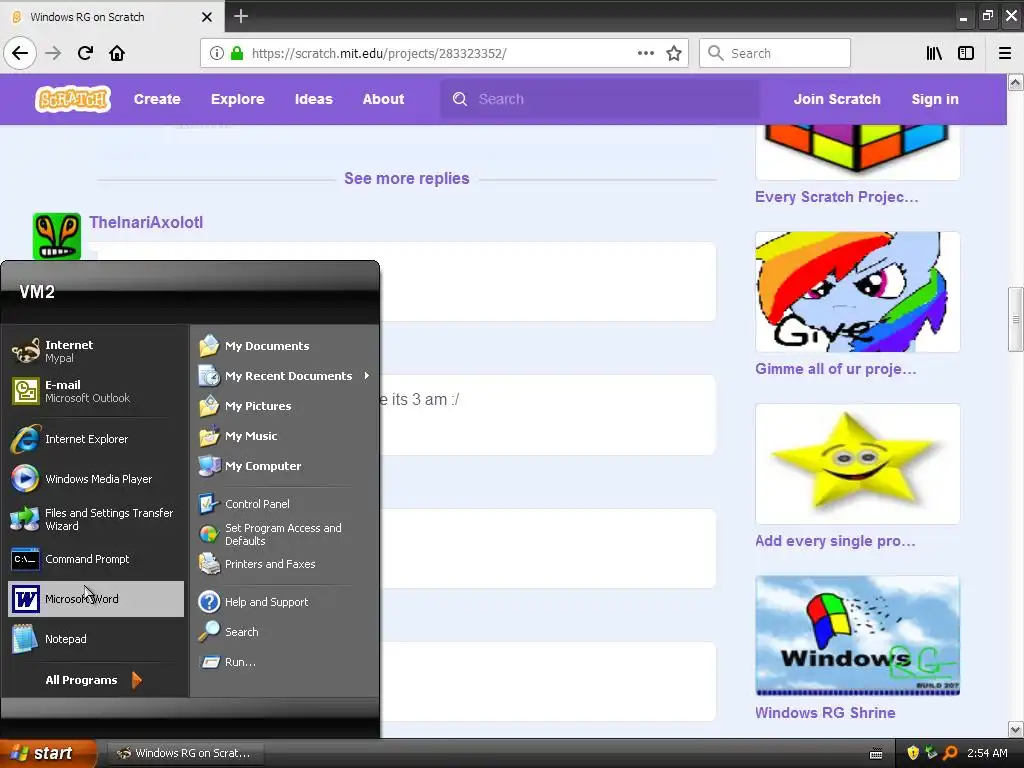Click the green secure padlock icon
This screenshot has width=1024, height=768.
[x=237, y=53]
